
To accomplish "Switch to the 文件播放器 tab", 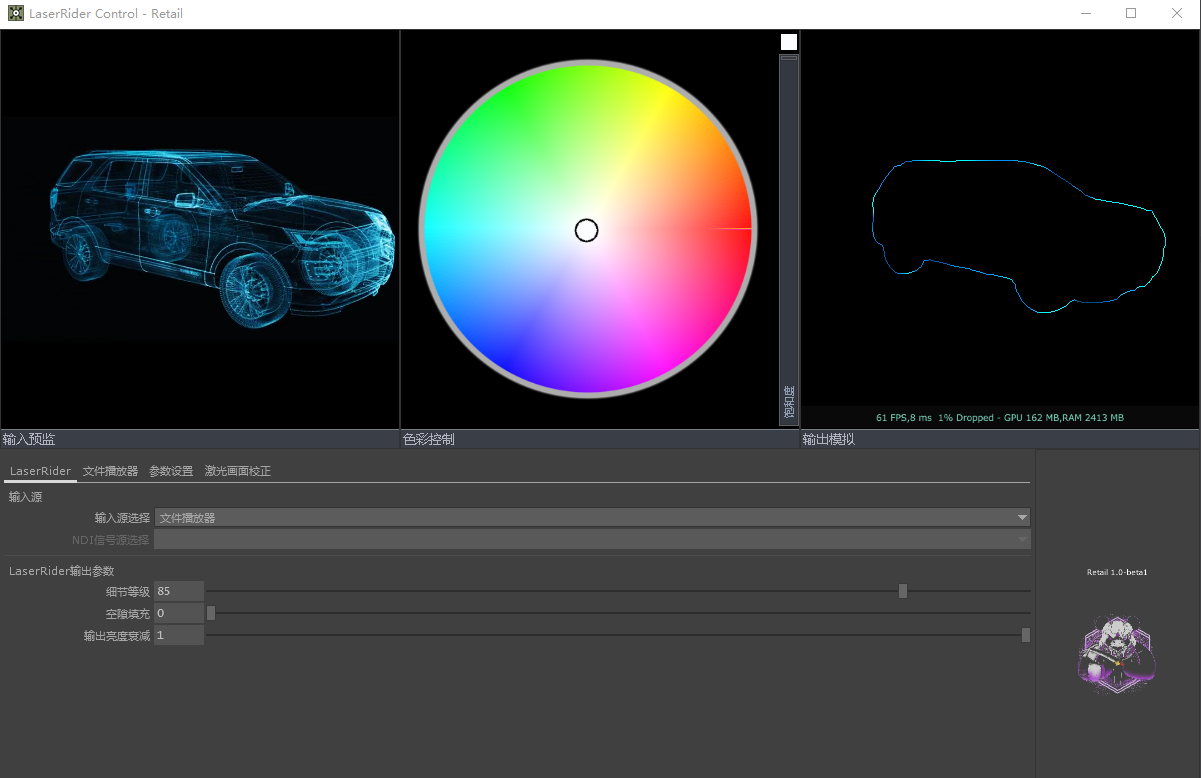I will click(x=110, y=471).
